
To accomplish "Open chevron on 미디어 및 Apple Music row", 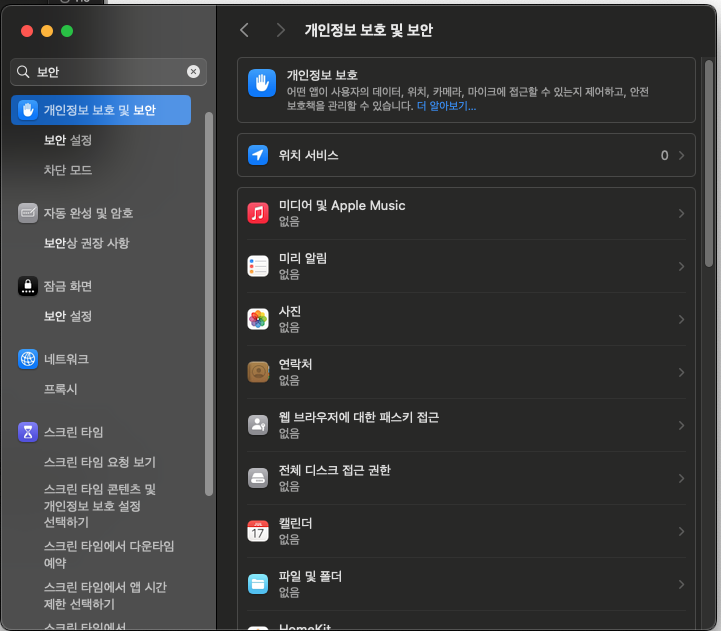I will [x=681, y=213].
